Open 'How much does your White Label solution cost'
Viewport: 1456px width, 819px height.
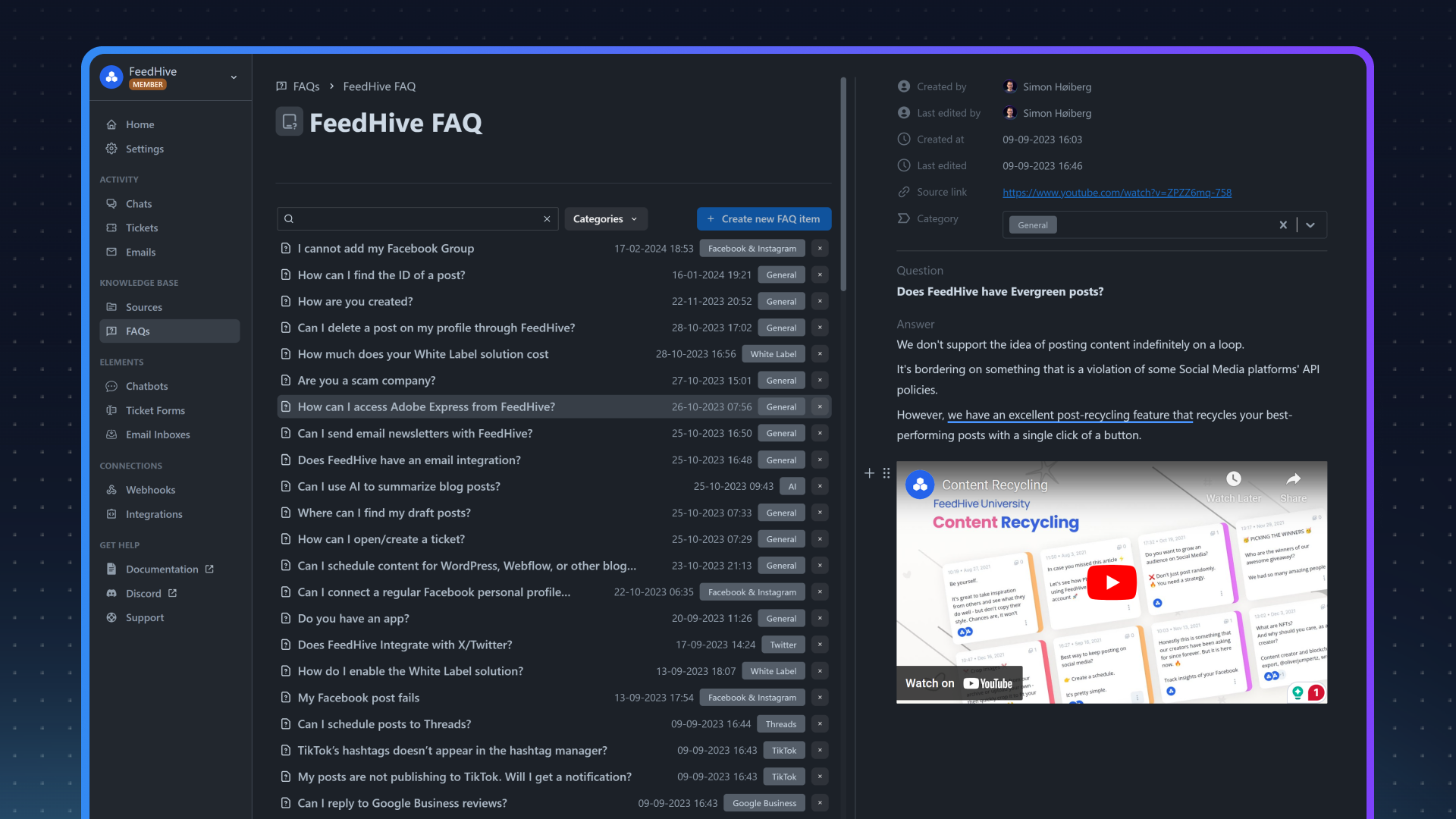click(x=422, y=354)
